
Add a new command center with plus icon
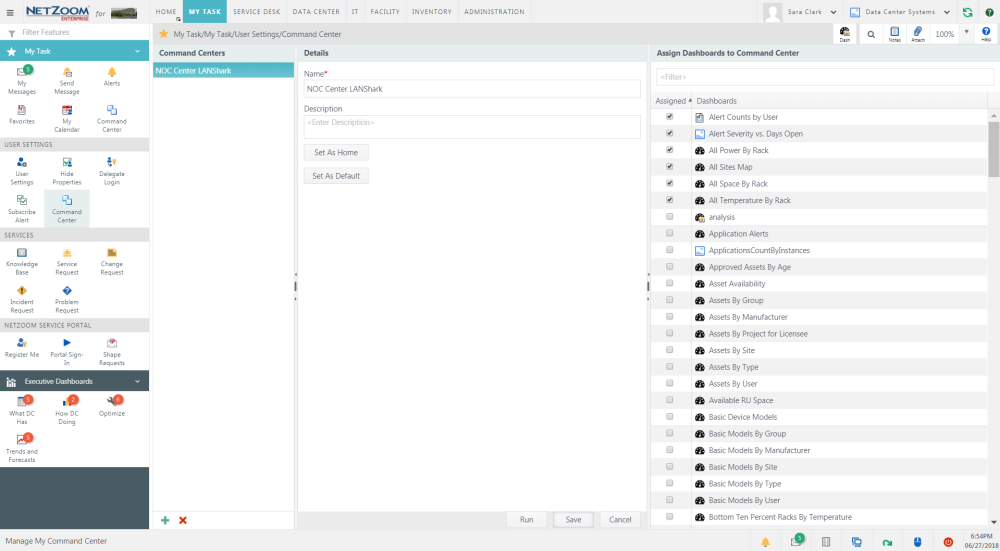165,520
